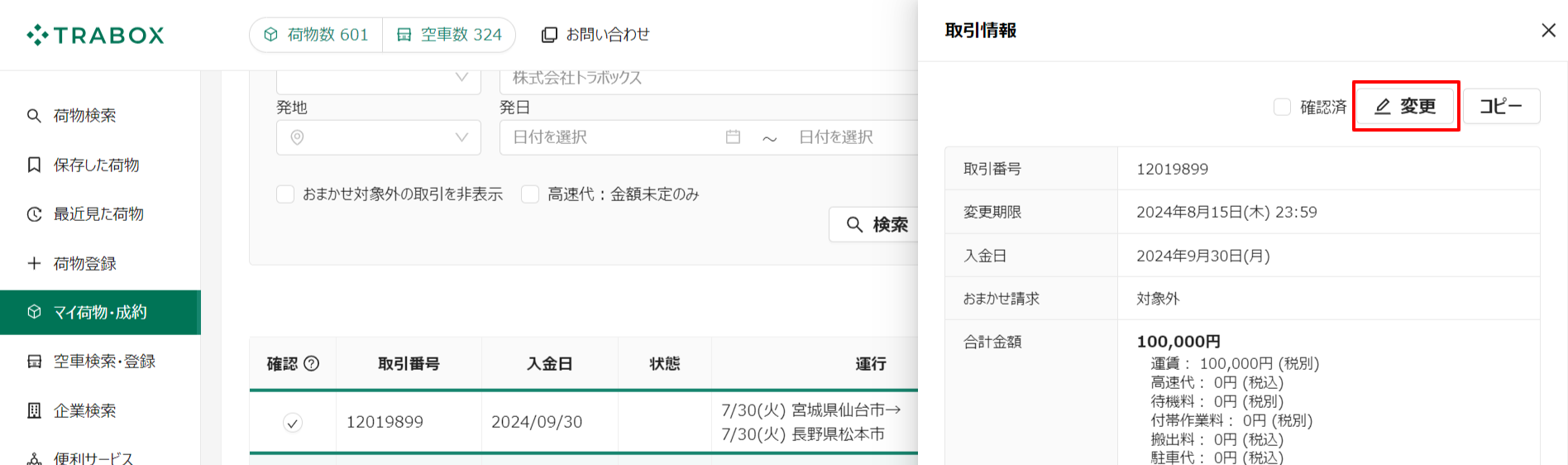Screen dimensions: 1568x465
Task: Click 待機料： 0円 (税別) line
Action: tap(1217, 401)
